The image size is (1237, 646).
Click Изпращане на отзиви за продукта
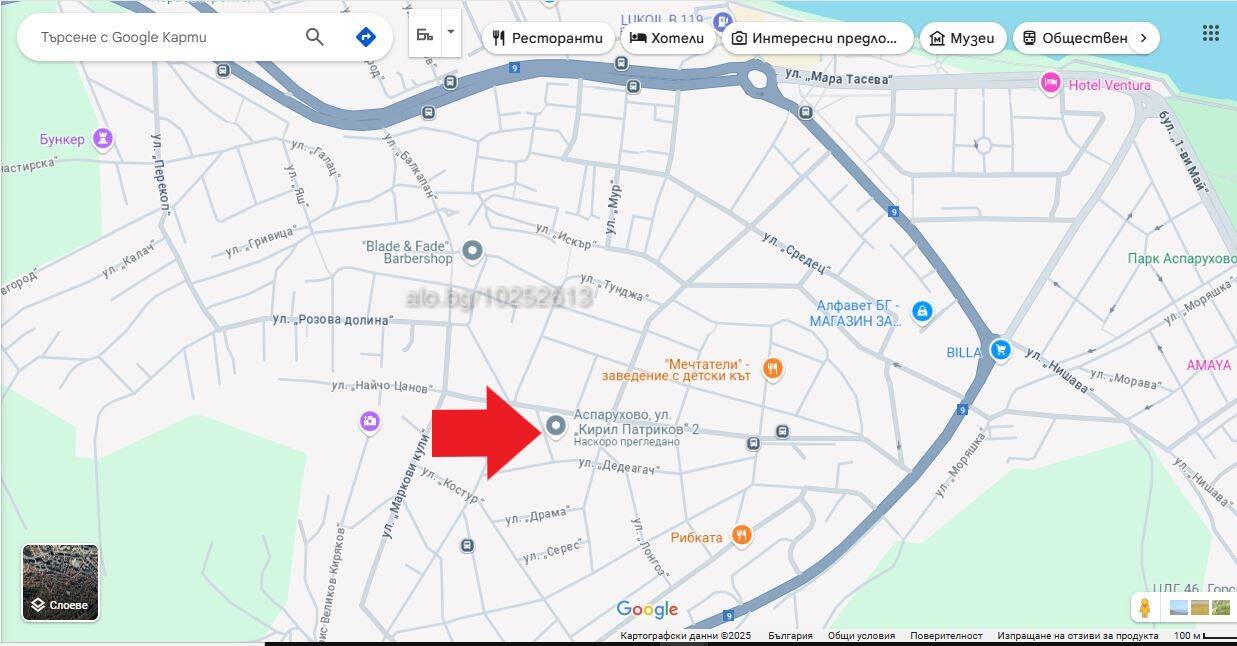(1077, 636)
